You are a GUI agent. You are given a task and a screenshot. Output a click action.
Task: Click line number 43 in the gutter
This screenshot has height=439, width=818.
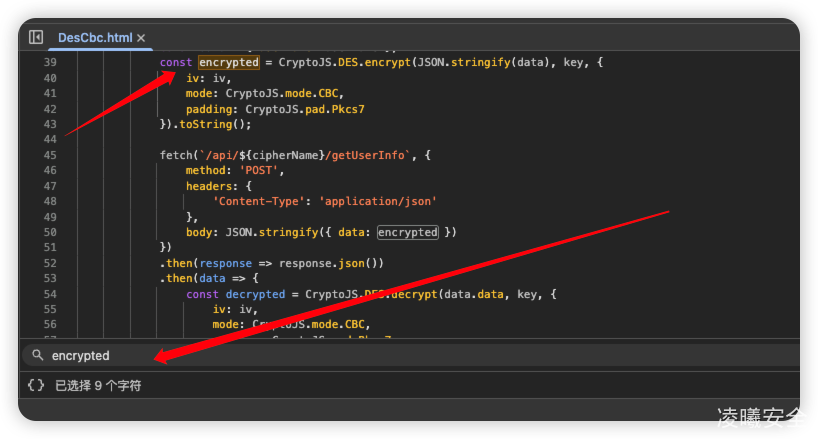pos(50,124)
